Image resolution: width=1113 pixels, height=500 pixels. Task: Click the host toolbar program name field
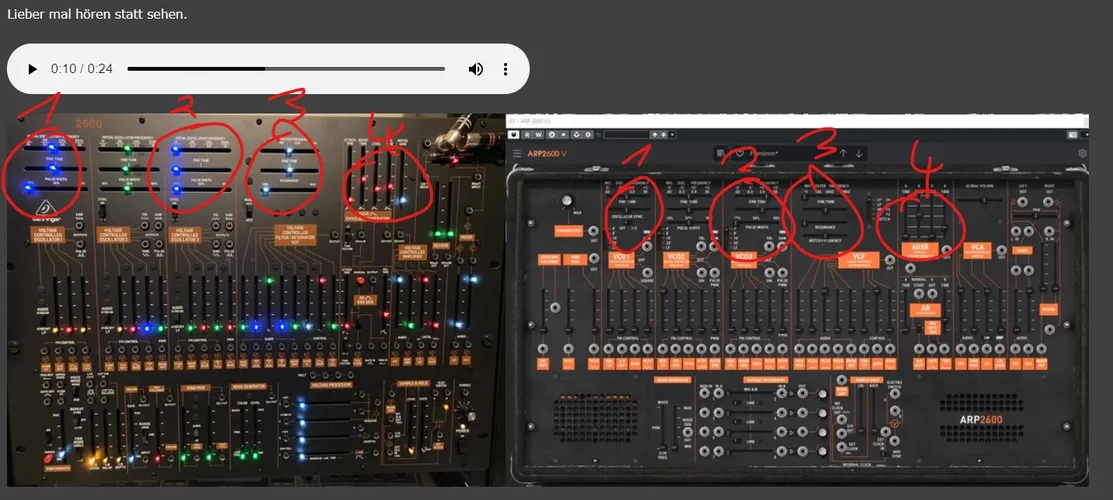(x=627, y=135)
